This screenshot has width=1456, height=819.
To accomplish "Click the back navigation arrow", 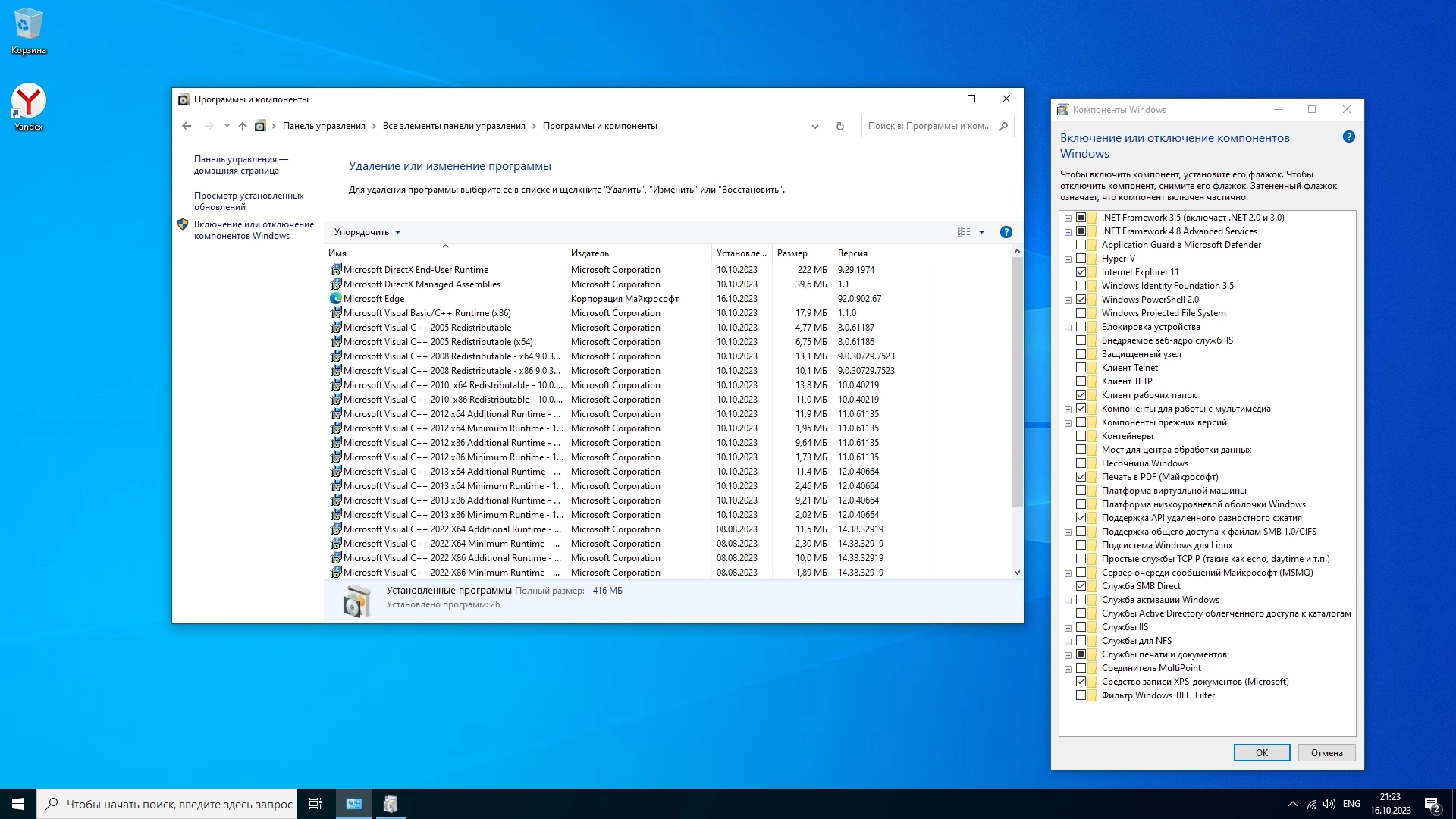I will (x=187, y=126).
